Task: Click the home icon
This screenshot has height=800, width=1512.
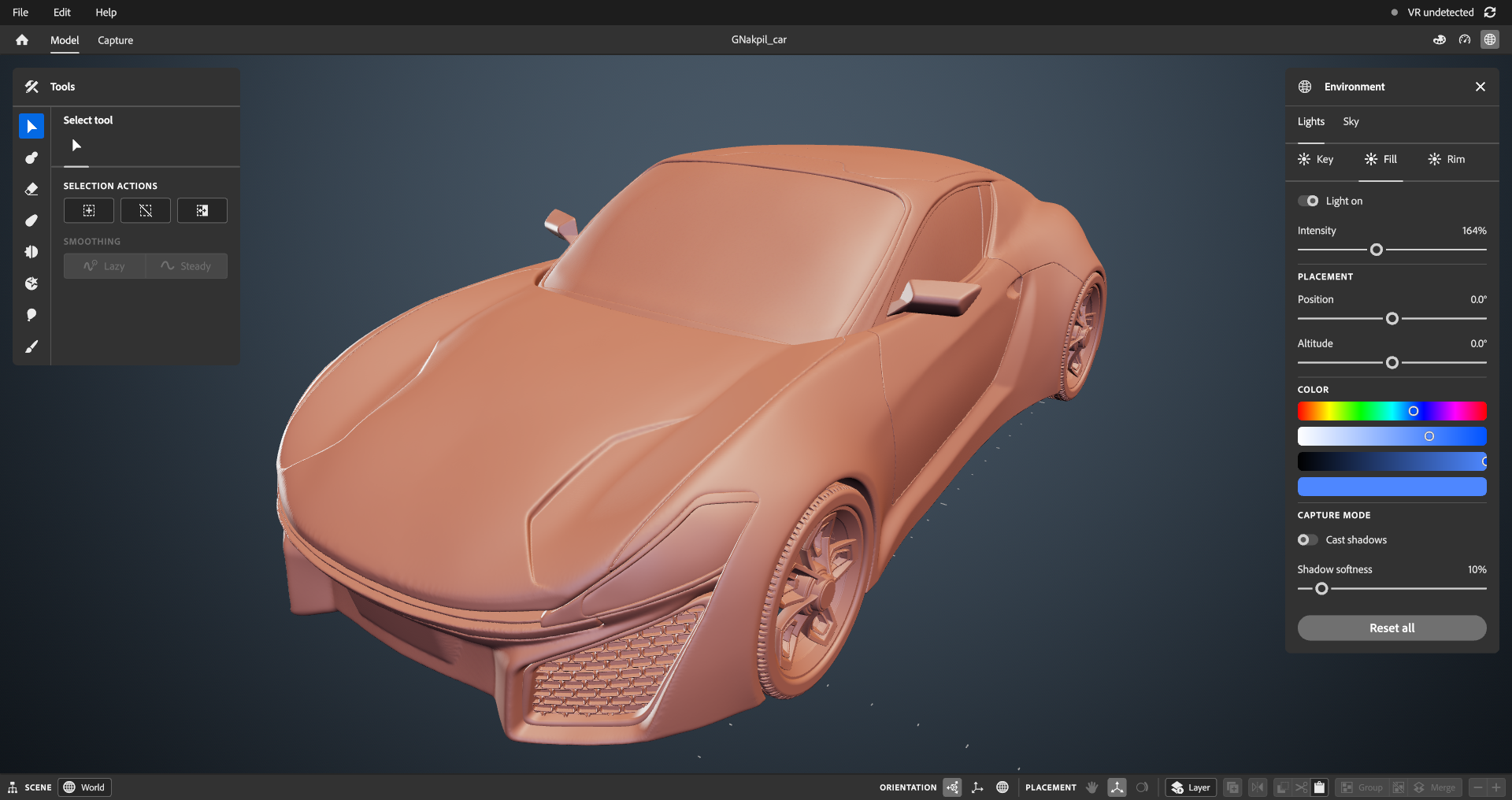Action: coord(22,40)
